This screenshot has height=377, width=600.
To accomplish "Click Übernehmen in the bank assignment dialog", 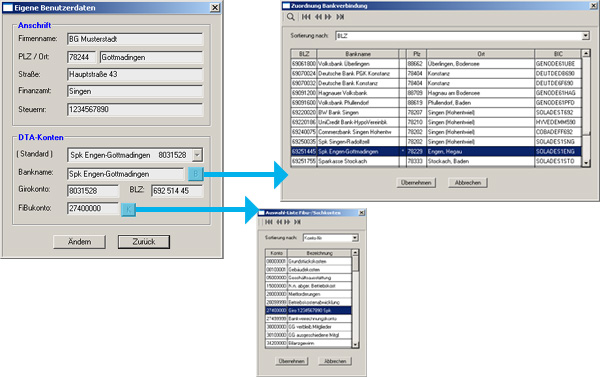I will tap(416, 183).
